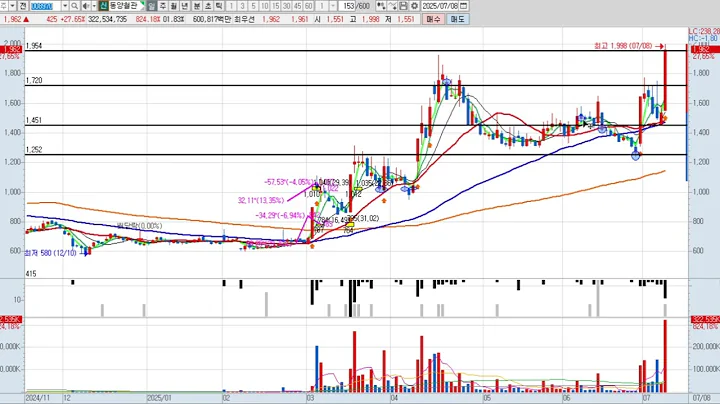
Task: Click the 최저 580 (12/10) low label
Action: click(51, 253)
